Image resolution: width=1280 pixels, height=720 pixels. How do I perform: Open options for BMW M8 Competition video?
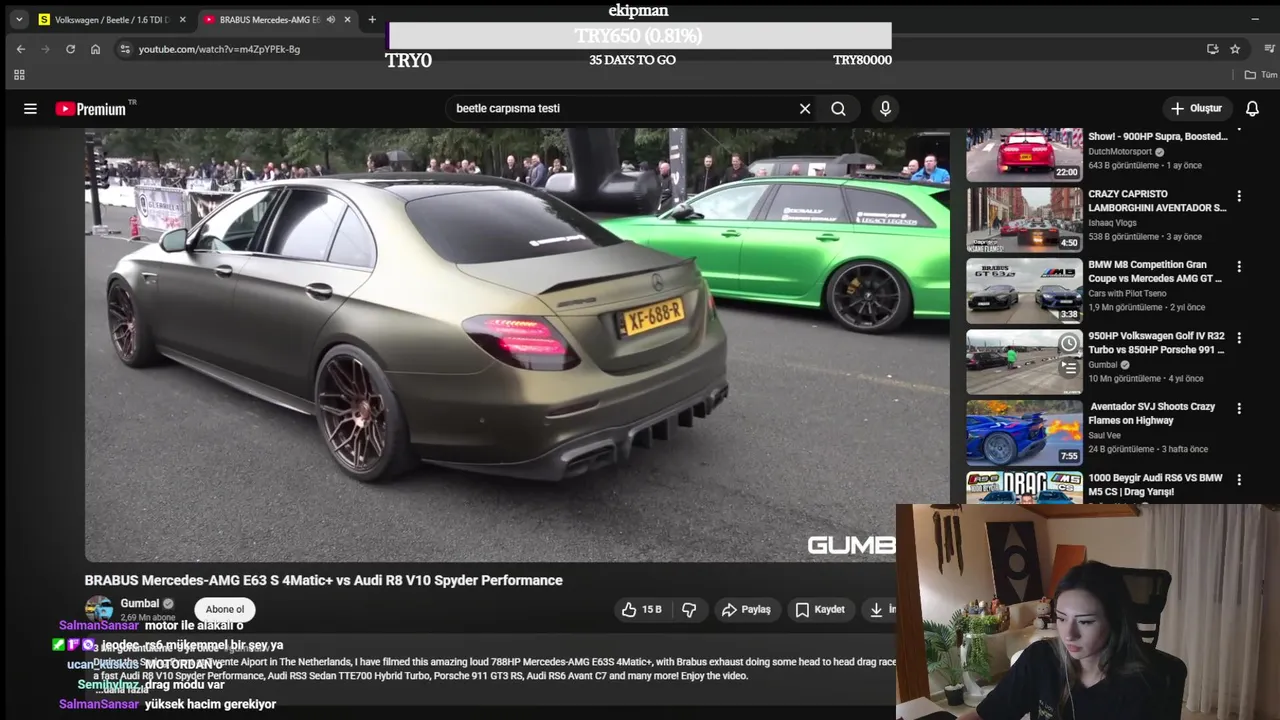[x=1239, y=267]
